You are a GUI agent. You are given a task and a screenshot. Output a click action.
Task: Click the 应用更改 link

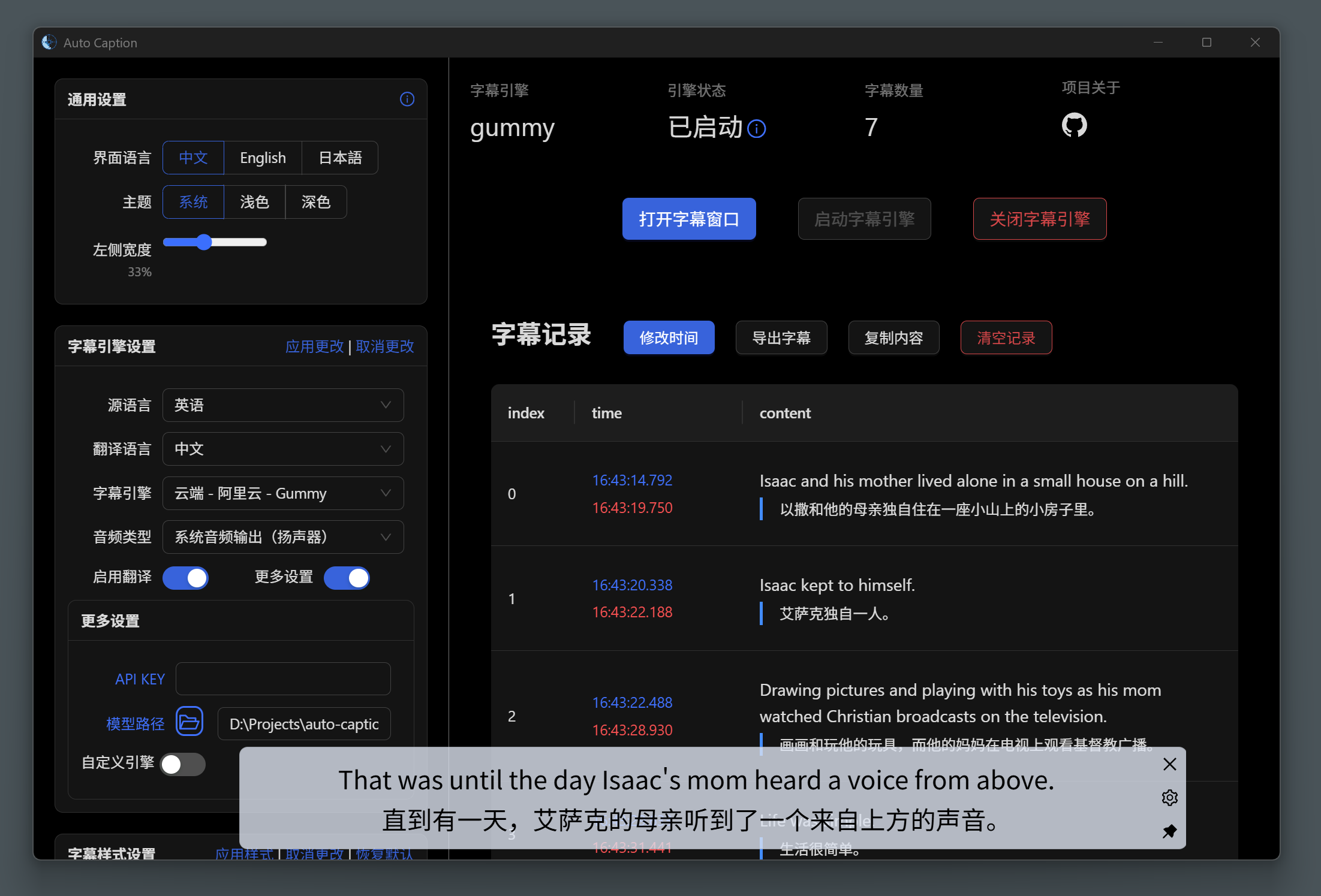[314, 346]
